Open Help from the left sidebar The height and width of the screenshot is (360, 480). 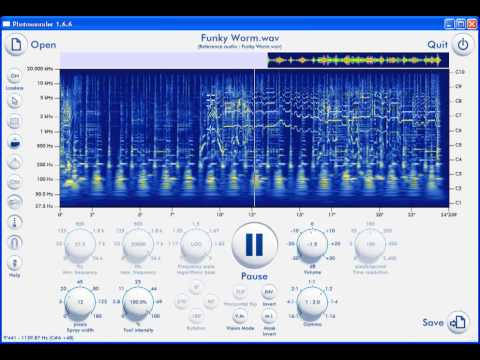coord(15,263)
